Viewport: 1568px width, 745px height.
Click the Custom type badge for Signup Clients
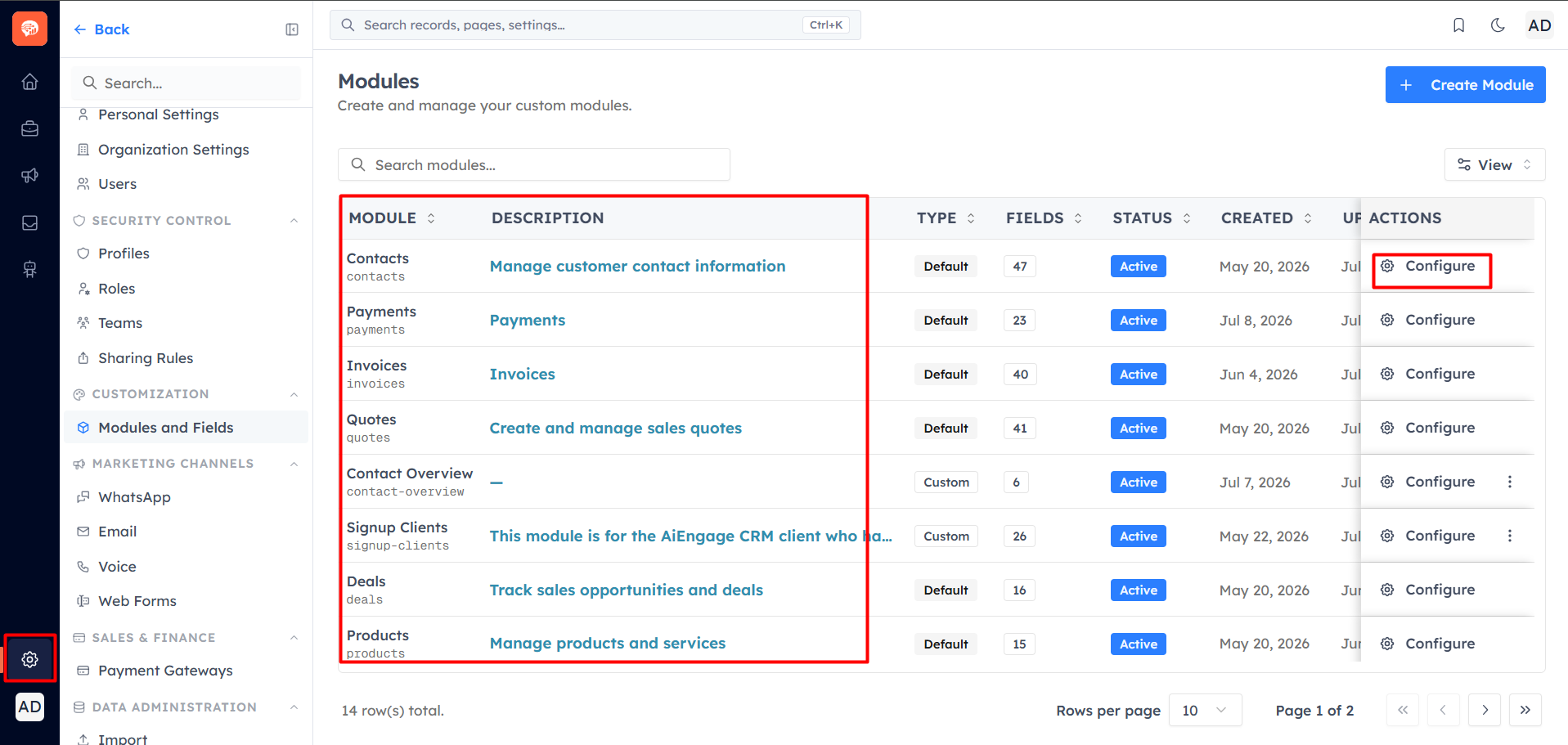(946, 536)
